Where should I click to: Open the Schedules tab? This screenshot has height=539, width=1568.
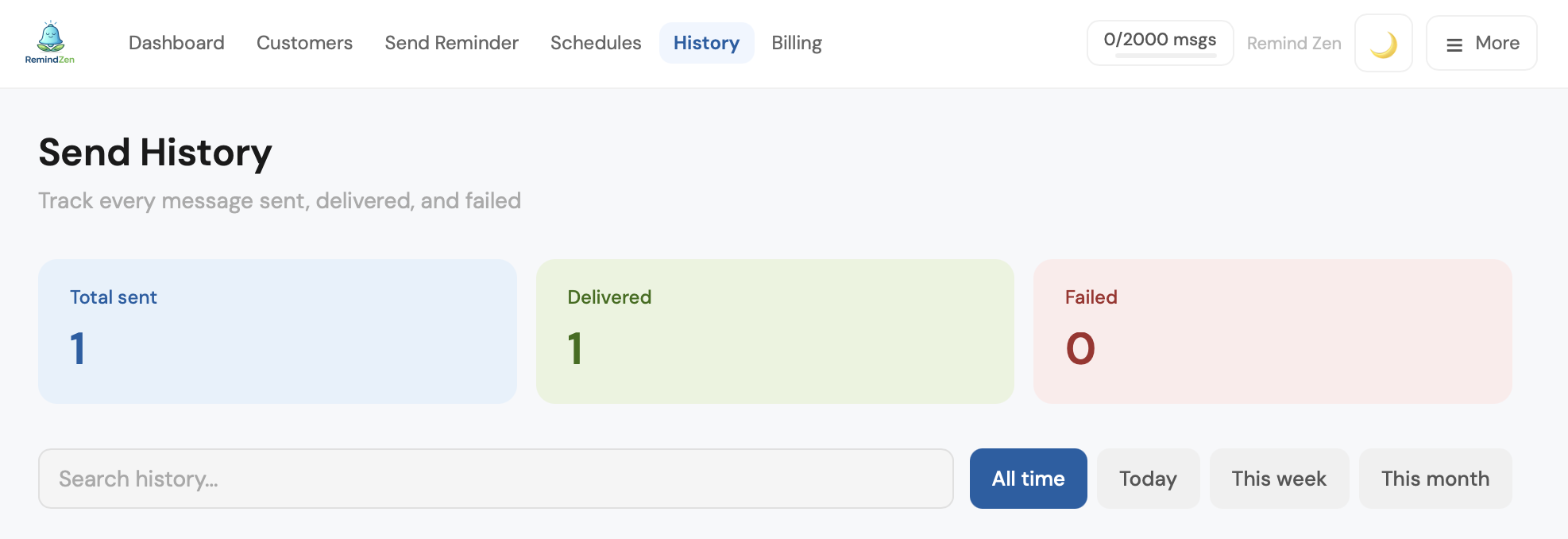596,43
